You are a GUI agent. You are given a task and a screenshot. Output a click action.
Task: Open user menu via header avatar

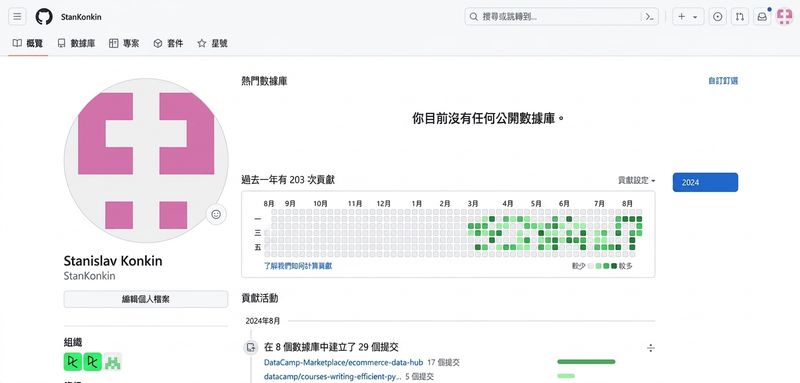click(x=784, y=17)
